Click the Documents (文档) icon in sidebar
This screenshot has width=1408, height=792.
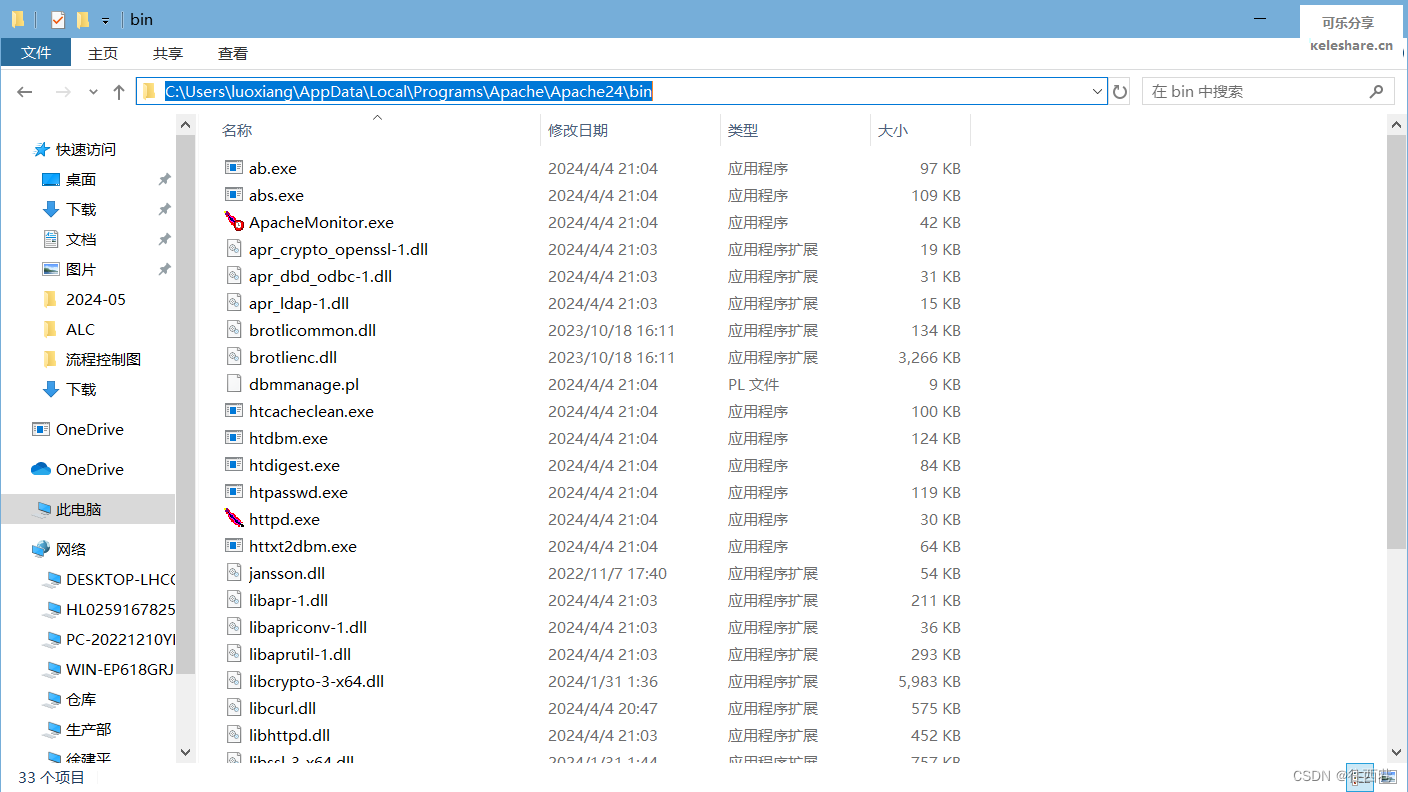click(x=51, y=239)
